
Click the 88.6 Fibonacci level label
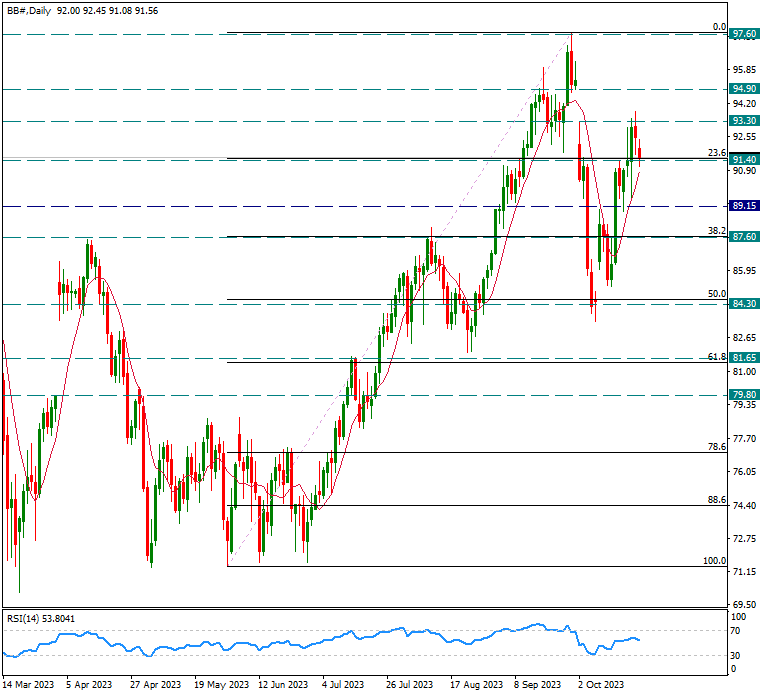click(x=717, y=500)
